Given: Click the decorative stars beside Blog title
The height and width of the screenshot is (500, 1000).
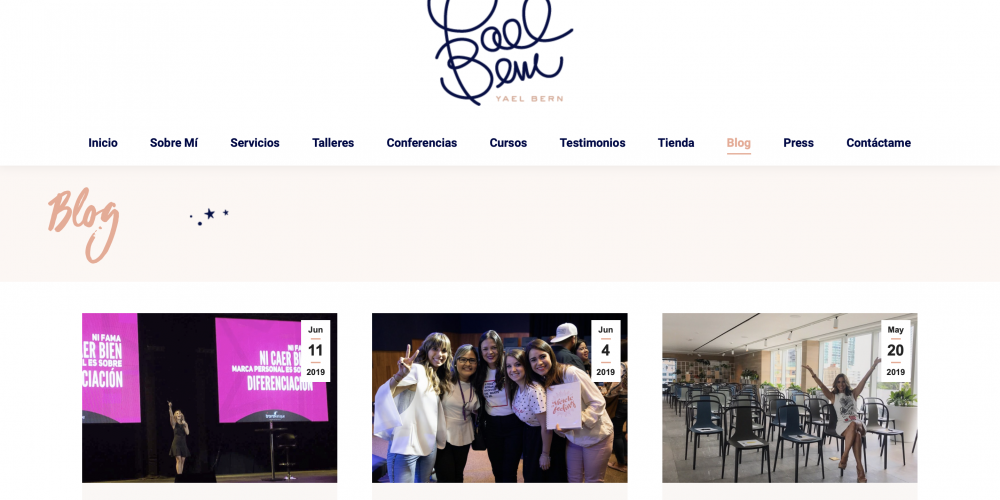Looking at the screenshot, I should (209, 216).
